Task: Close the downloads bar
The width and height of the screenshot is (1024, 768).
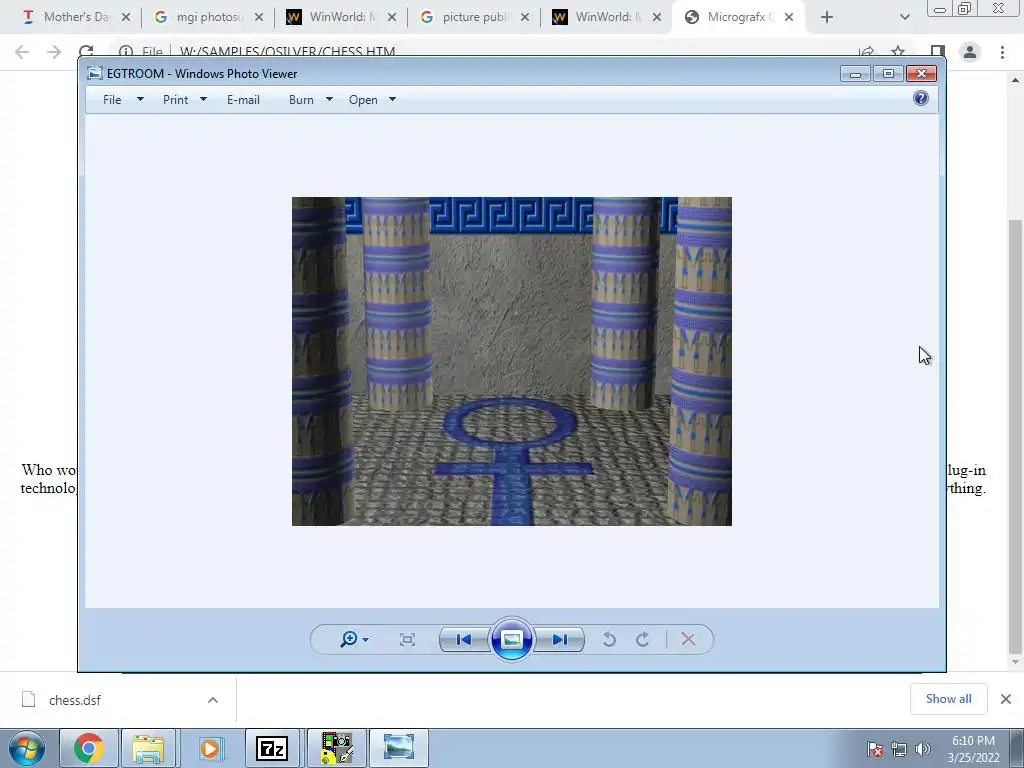Action: tap(1006, 699)
